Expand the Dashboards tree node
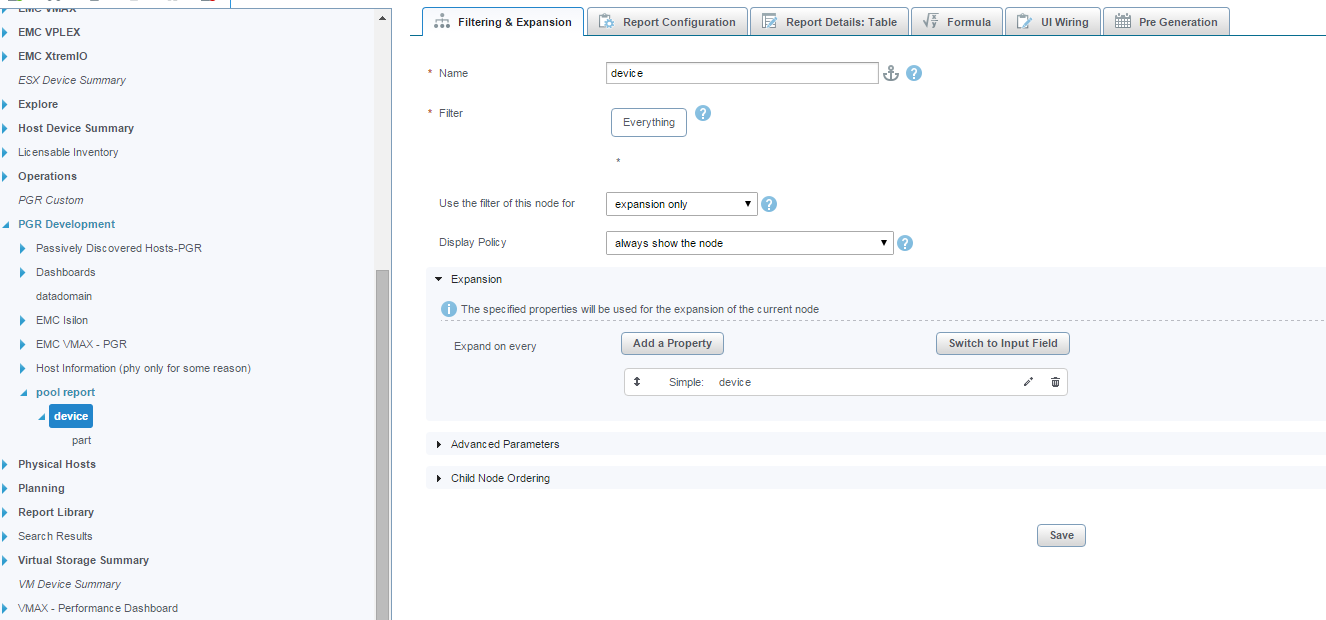Screen dimensions: 1326x620 23,272
